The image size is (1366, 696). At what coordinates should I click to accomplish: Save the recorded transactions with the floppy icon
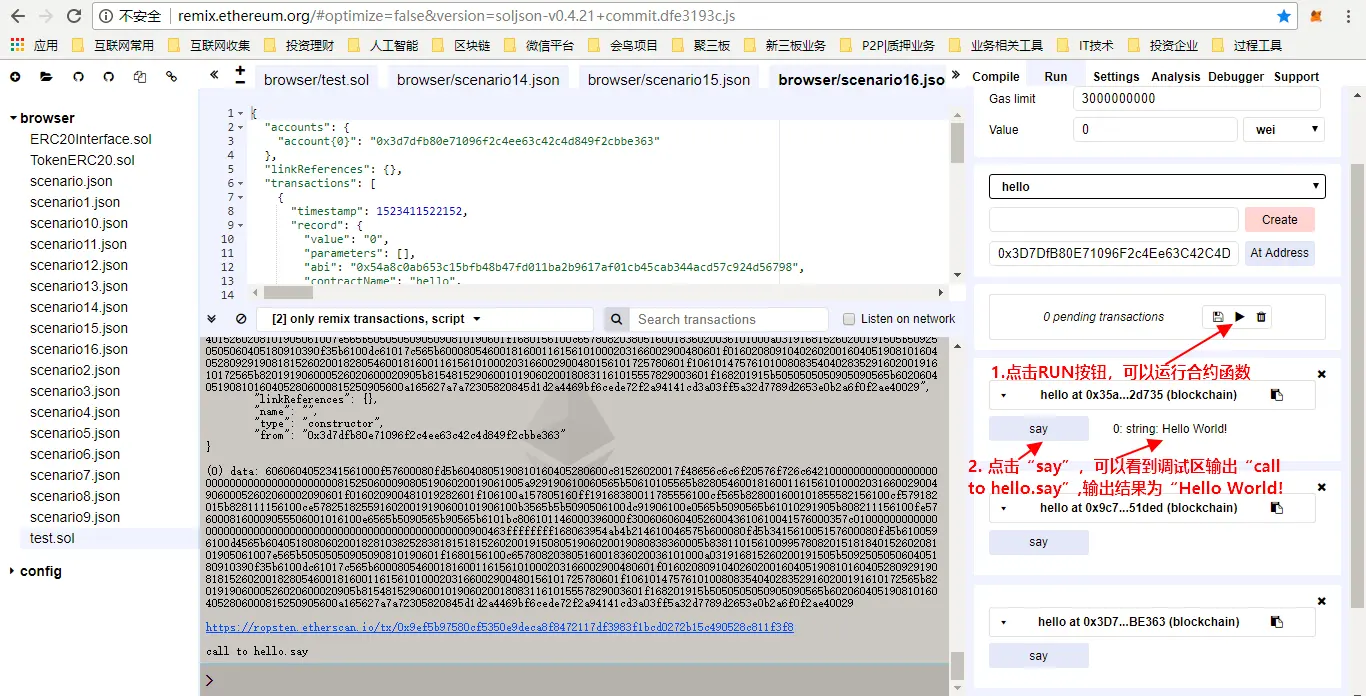(1218, 317)
